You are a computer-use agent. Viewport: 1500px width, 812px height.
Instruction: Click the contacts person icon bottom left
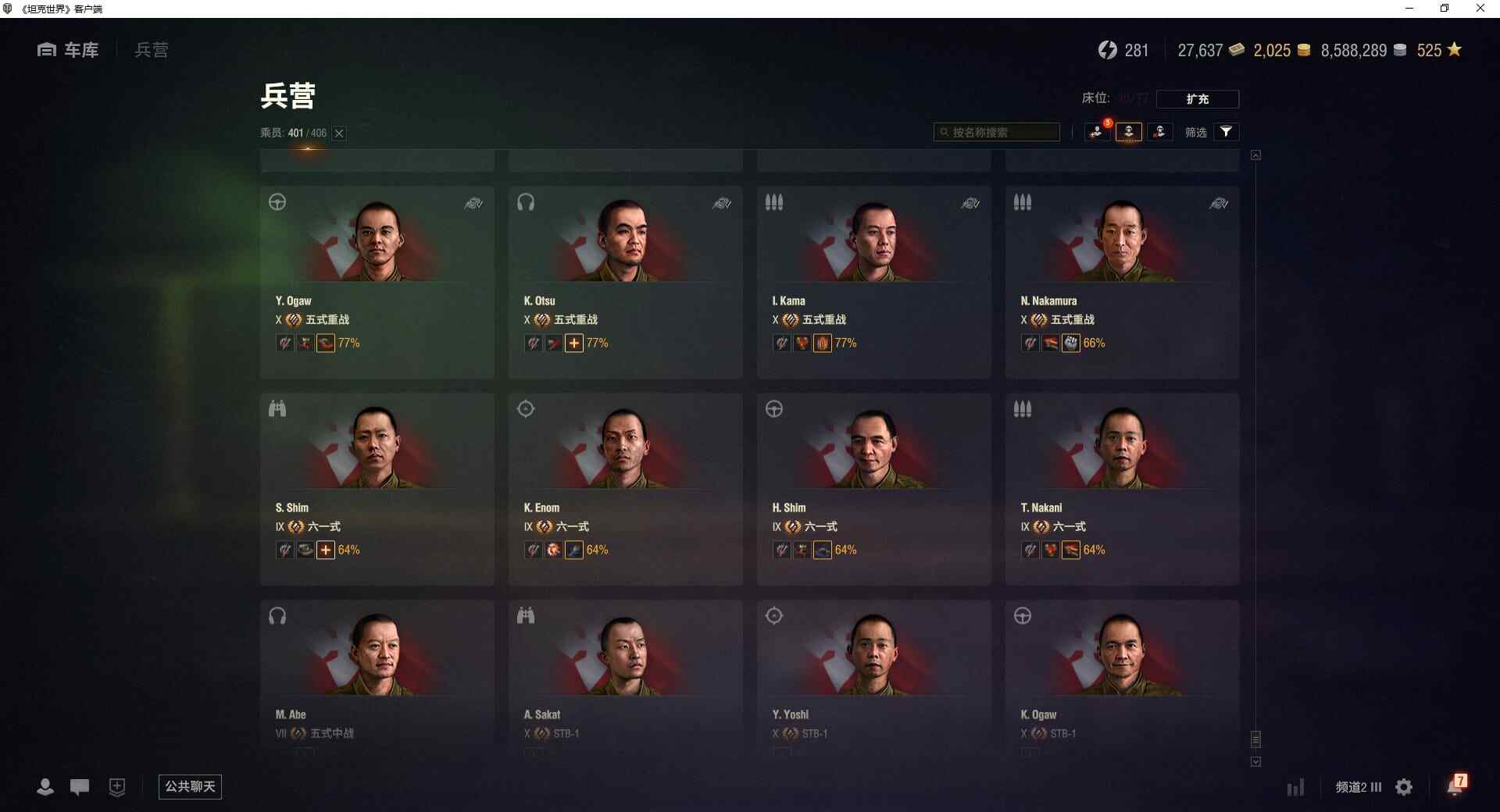click(x=45, y=787)
